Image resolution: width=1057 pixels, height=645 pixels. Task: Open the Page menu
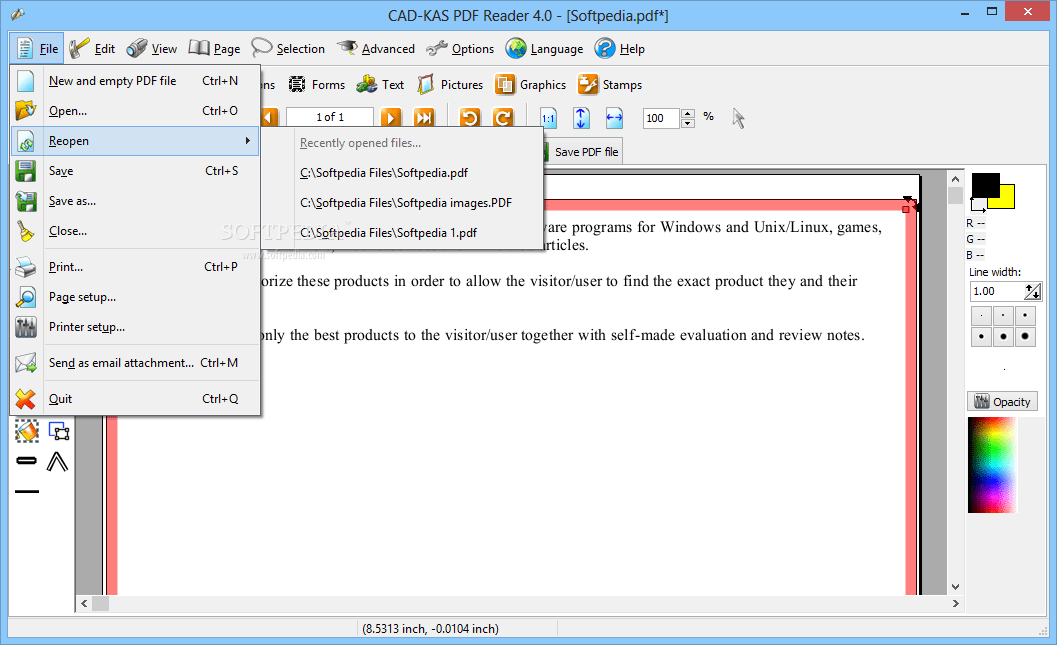214,49
